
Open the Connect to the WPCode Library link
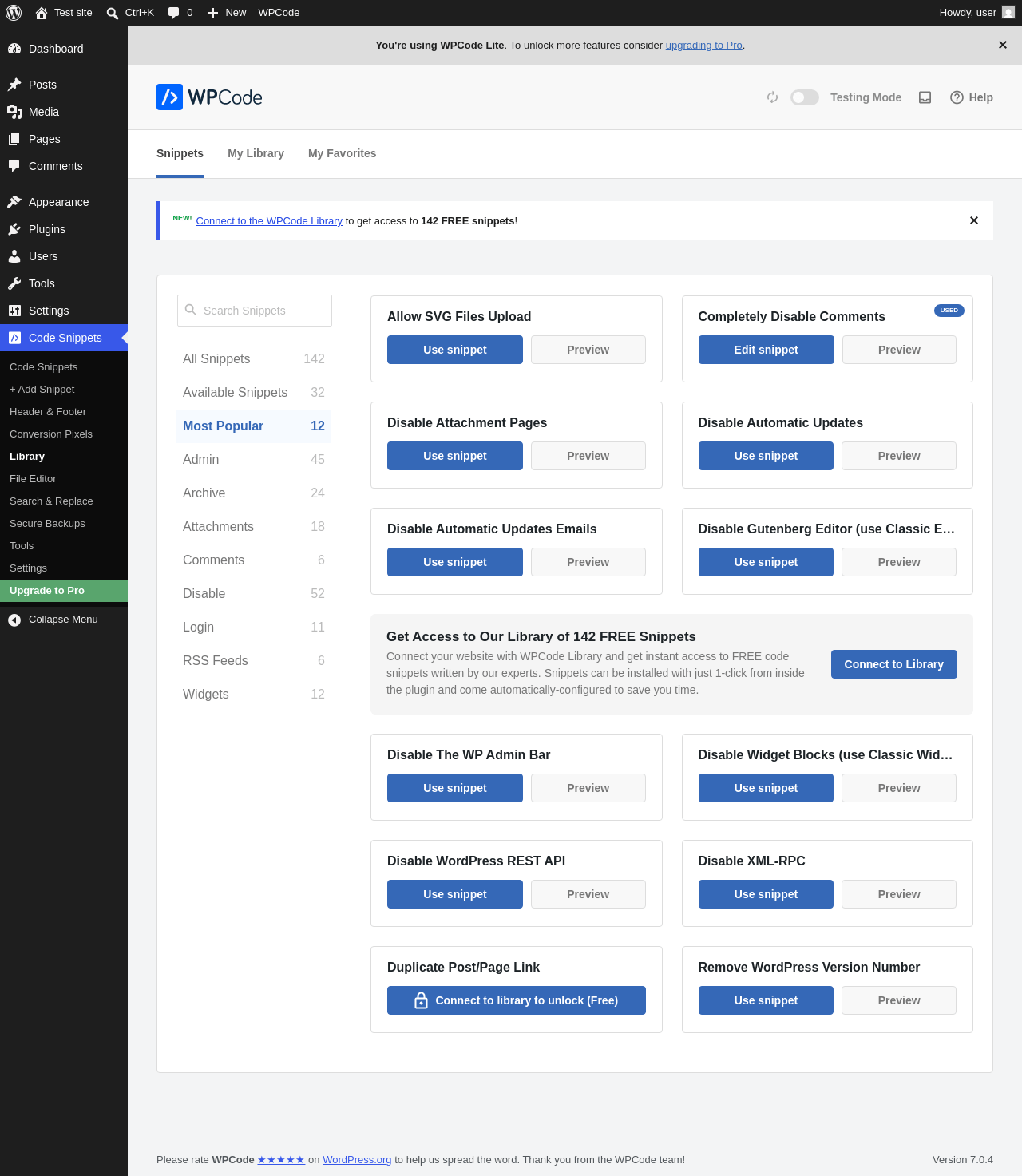(269, 221)
